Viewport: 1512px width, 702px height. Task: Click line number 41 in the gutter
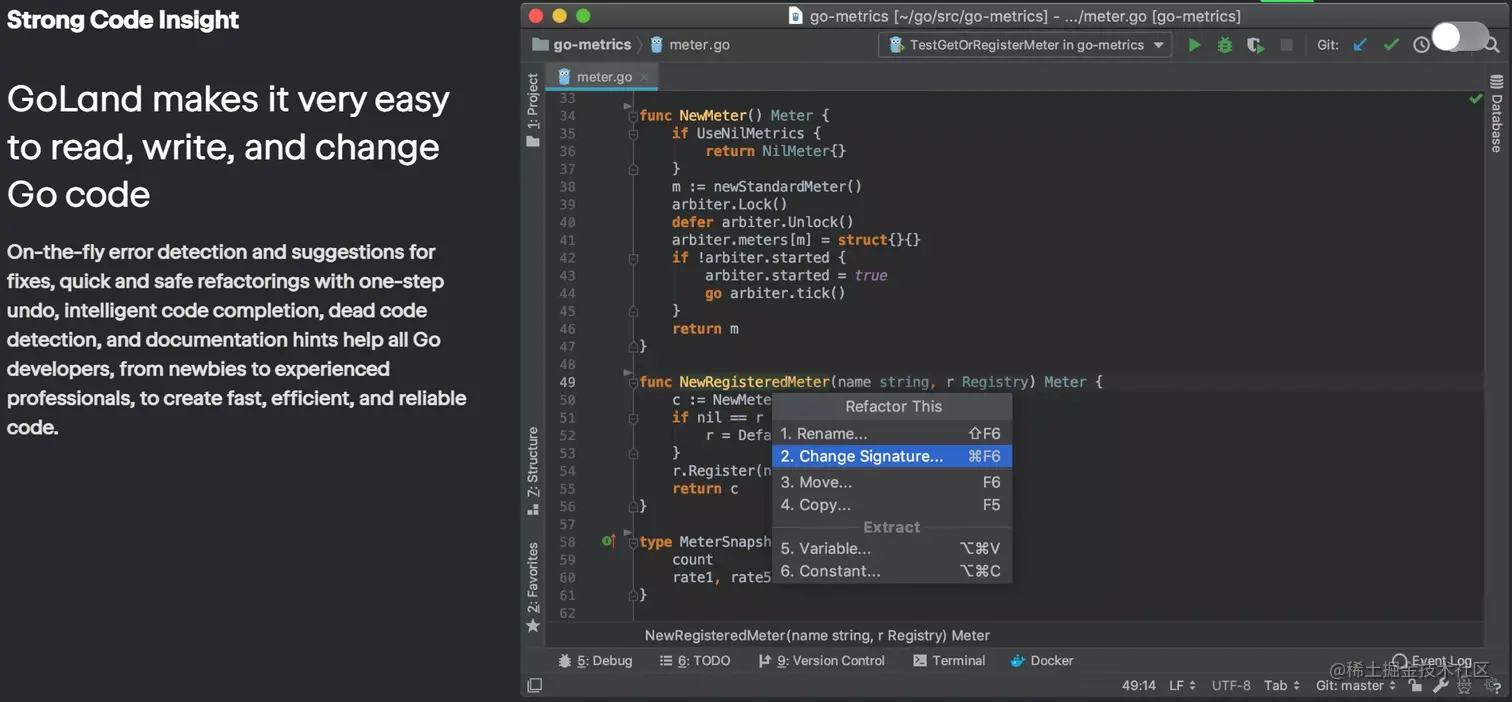tap(567, 240)
